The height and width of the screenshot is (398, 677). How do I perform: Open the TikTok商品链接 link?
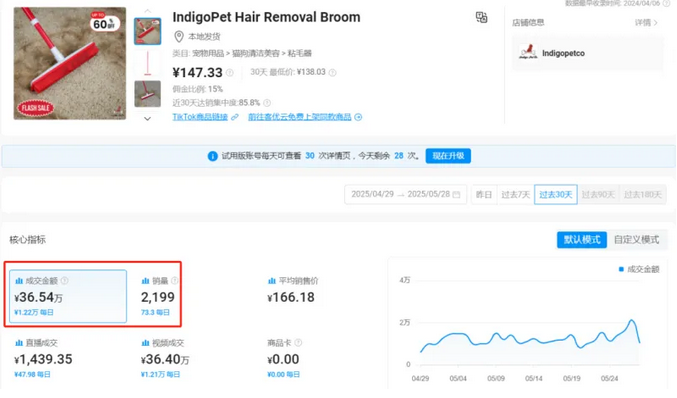[200, 117]
